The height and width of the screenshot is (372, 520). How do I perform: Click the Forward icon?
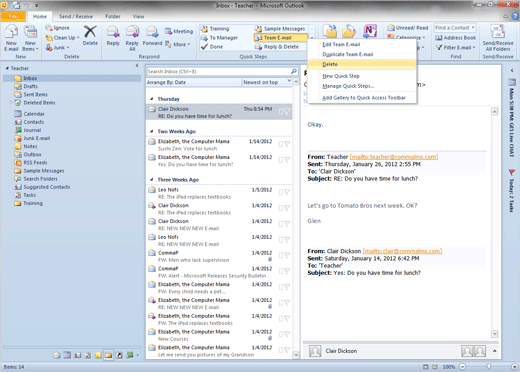[152, 32]
